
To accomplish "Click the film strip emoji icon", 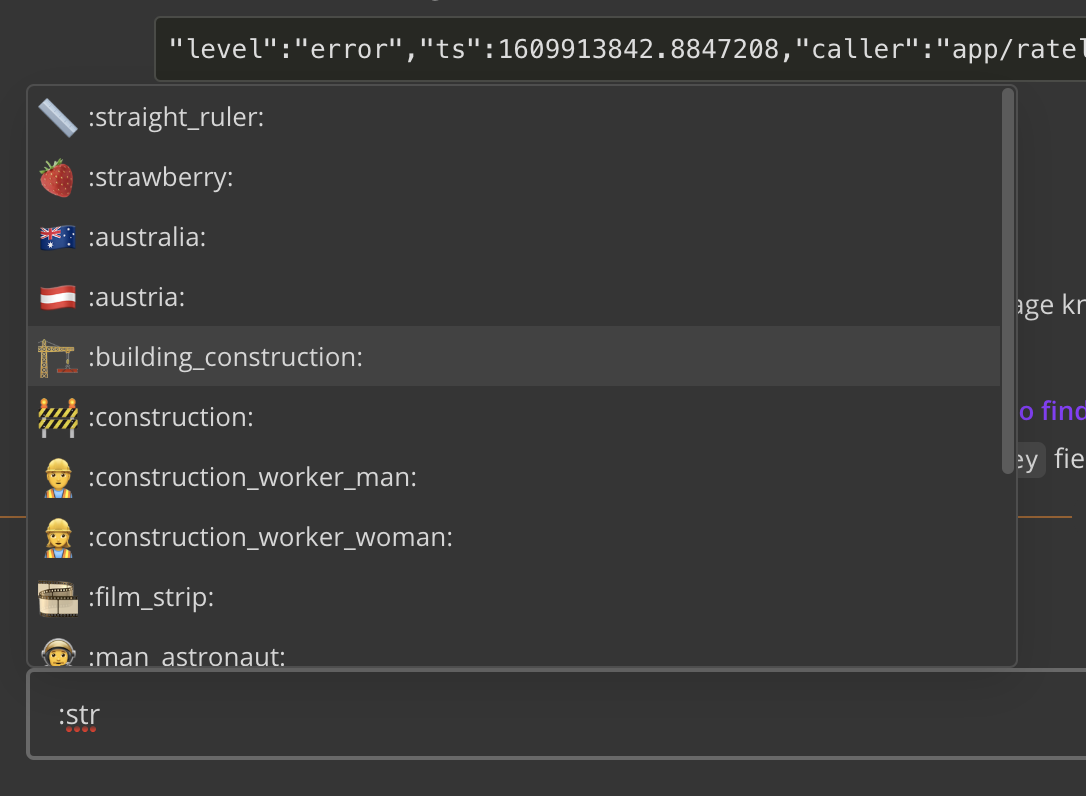I will click(x=57, y=598).
